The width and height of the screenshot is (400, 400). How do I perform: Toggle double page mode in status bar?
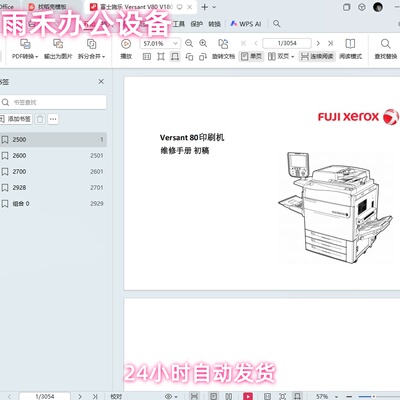[229, 396]
